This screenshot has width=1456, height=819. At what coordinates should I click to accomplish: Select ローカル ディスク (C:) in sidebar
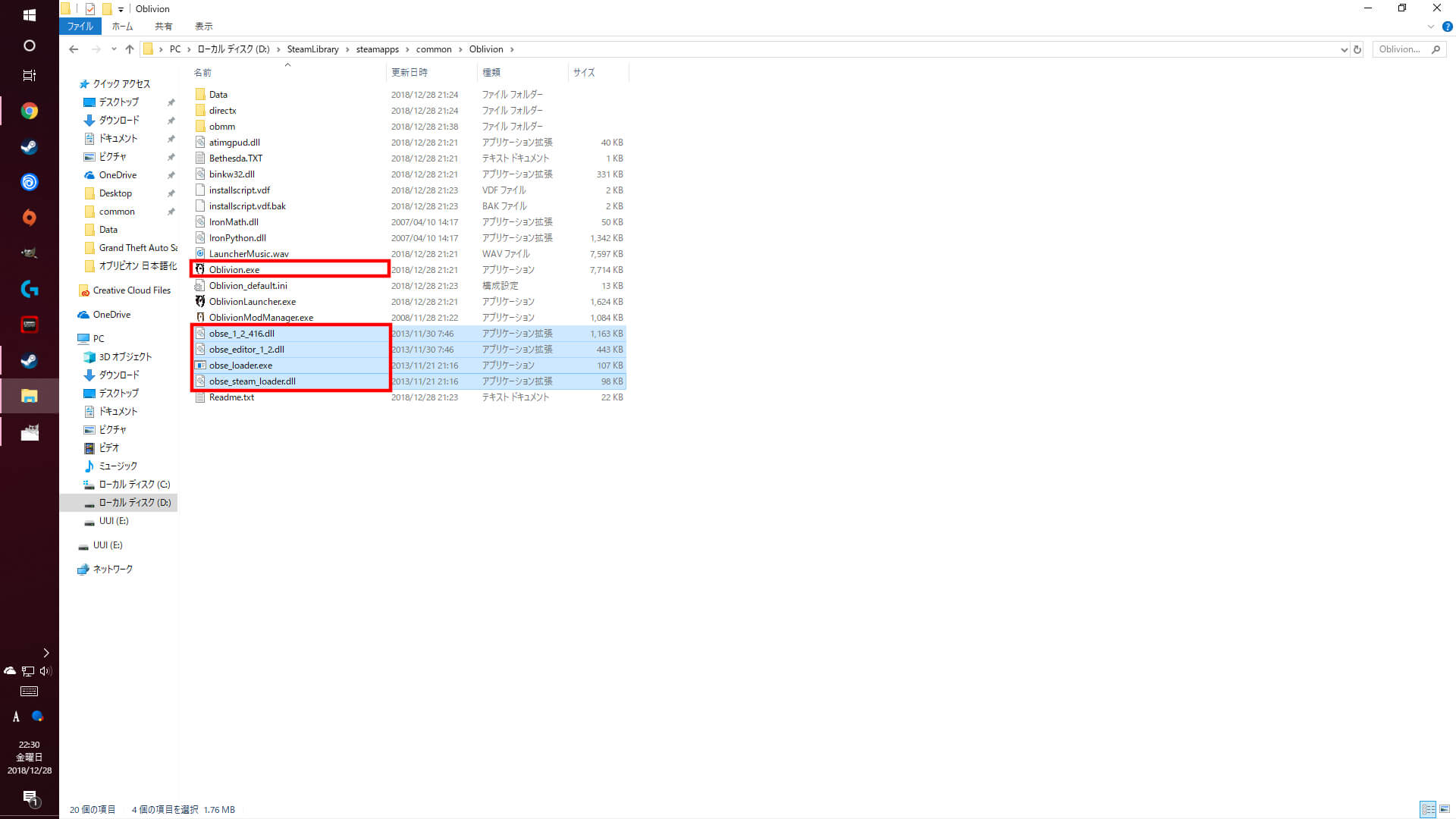[134, 485]
